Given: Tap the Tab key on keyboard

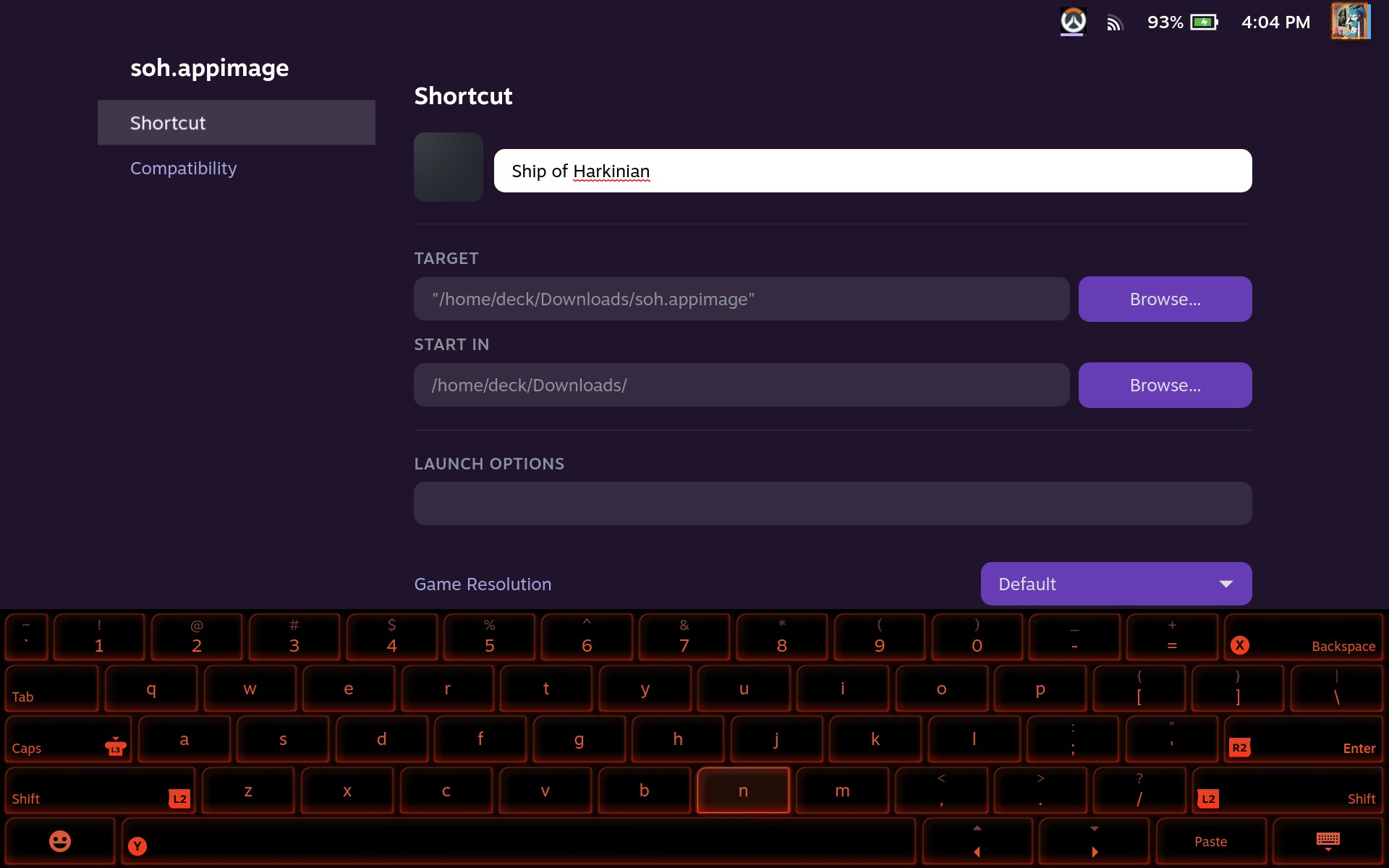Looking at the screenshot, I should tap(51, 689).
